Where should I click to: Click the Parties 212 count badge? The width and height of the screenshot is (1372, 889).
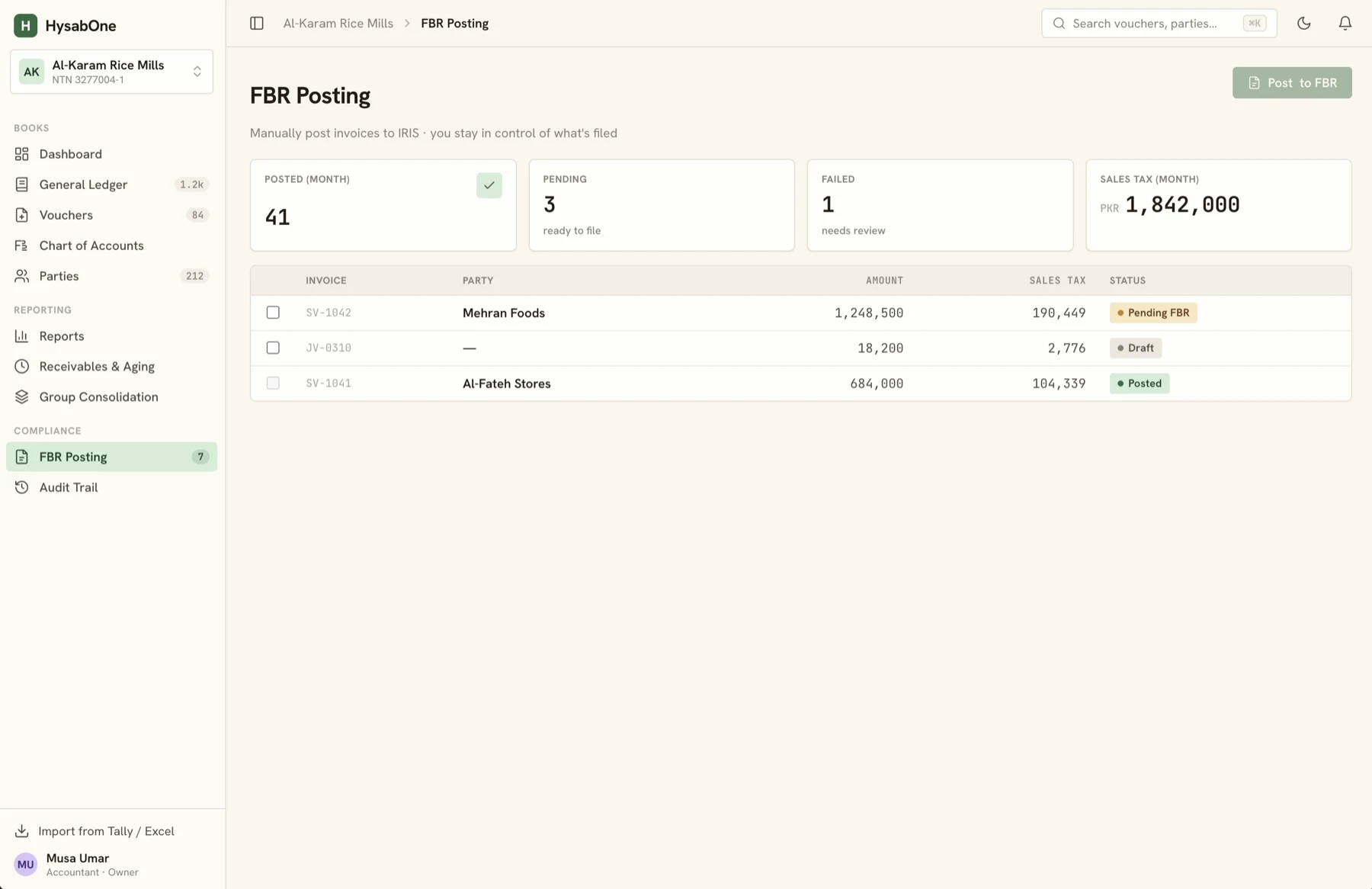tap(194, 276)
